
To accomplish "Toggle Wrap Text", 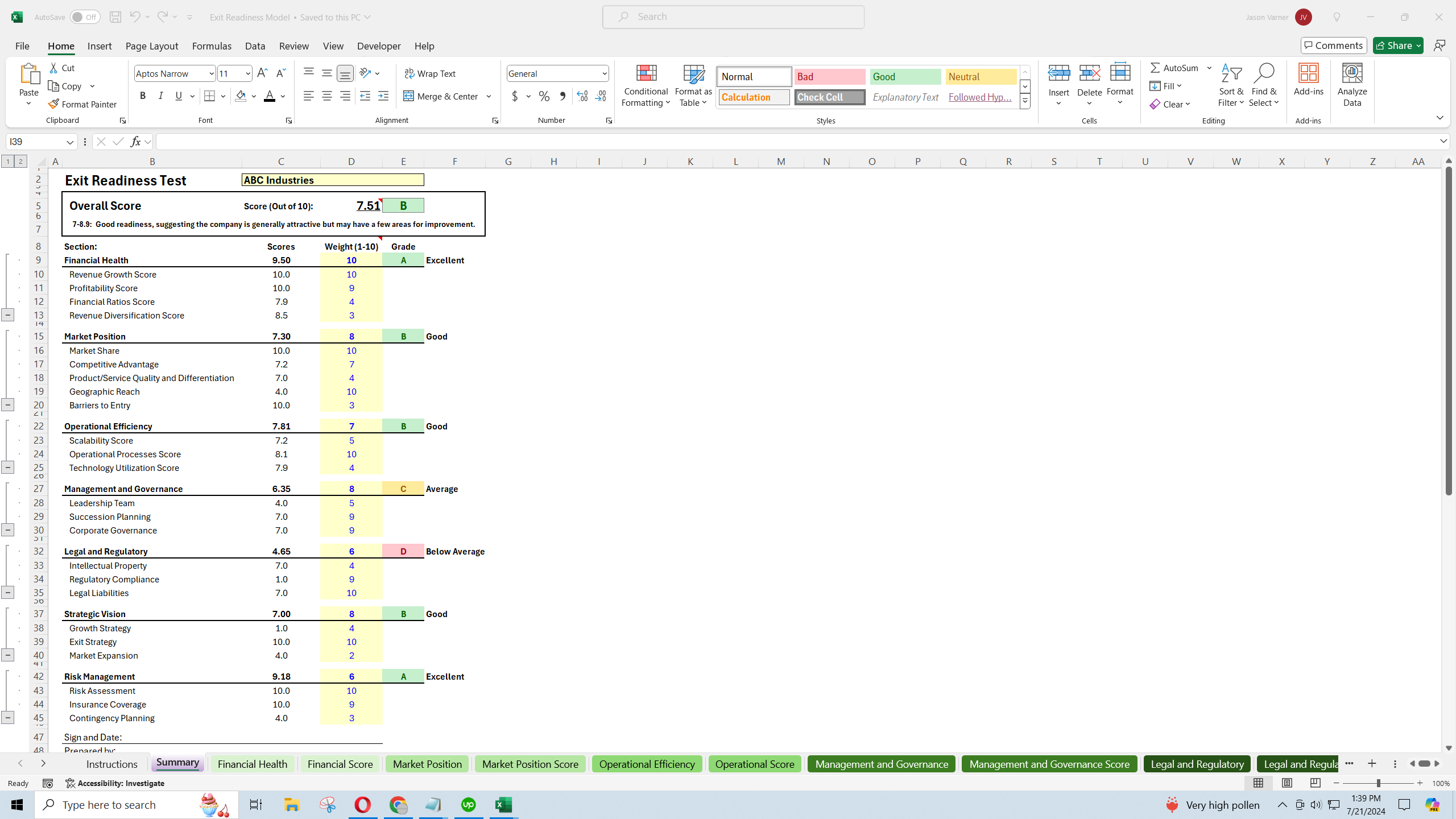I will (x=430, y=73).
